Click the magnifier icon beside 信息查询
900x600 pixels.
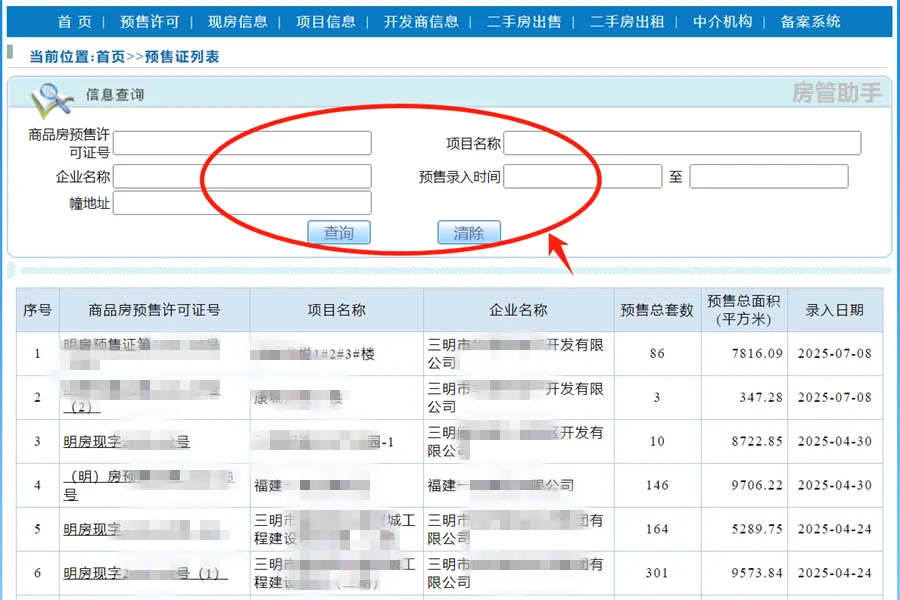pos(52,97)
